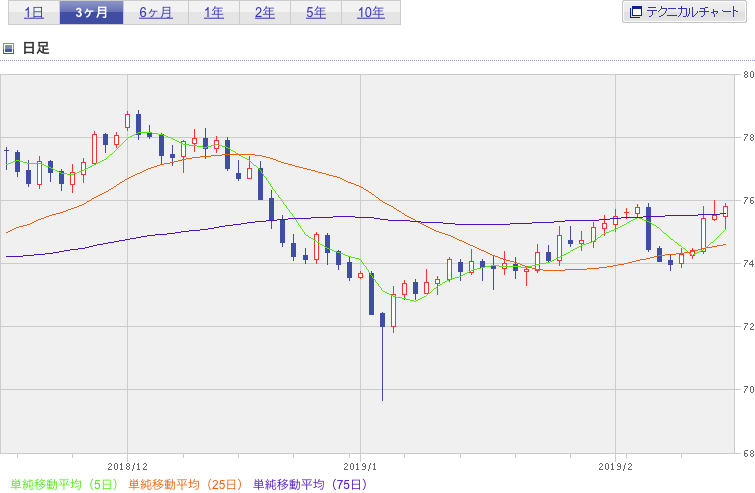The image size is (755, 493).
Task: Switch to the 2年 period tab
Action: click(265, 13)
